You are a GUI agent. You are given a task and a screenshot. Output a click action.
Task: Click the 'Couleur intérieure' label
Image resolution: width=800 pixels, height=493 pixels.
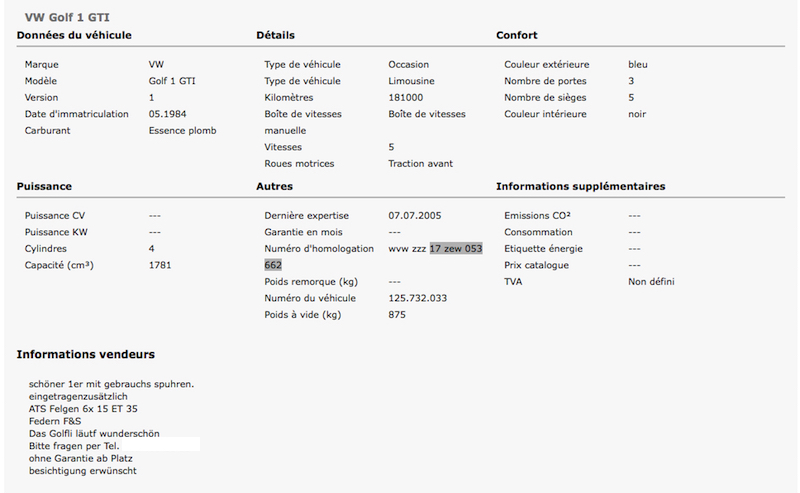[545, 114]
